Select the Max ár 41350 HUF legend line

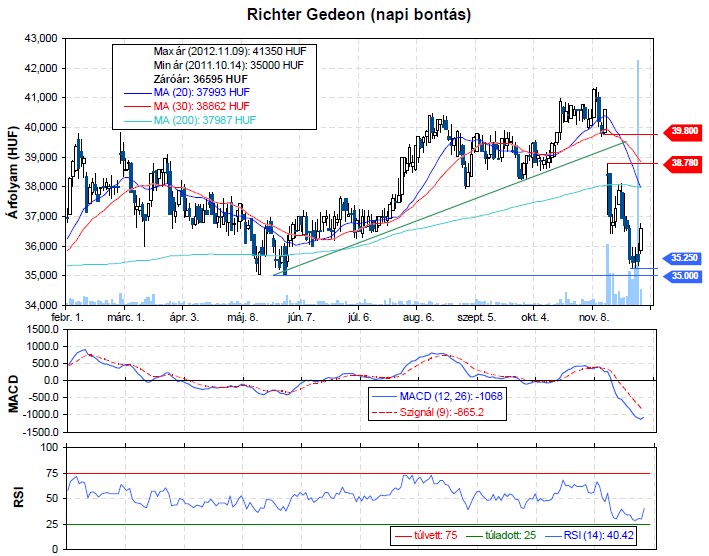coord(230,51)
